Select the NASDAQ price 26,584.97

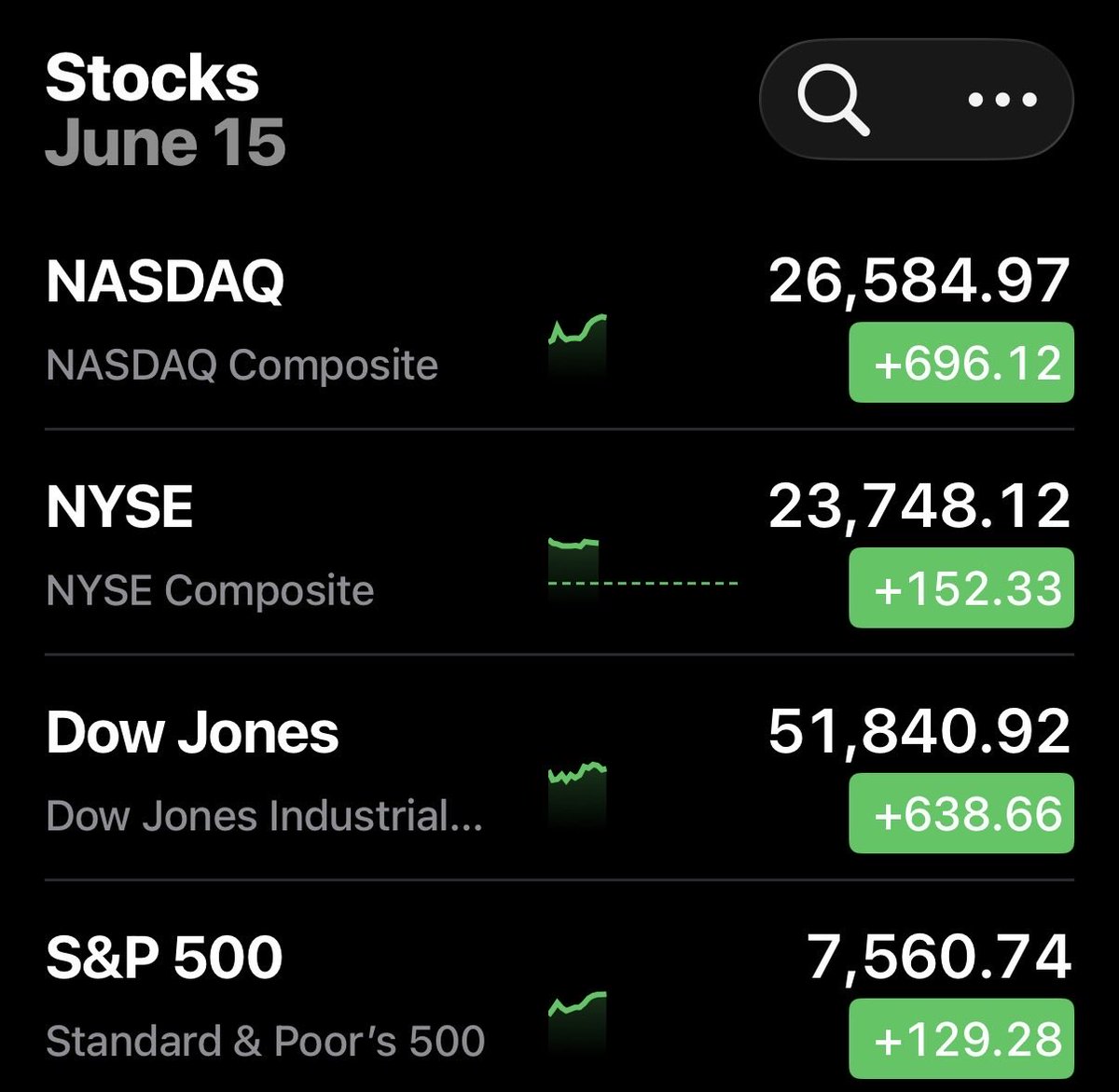[x=919, y=281]
